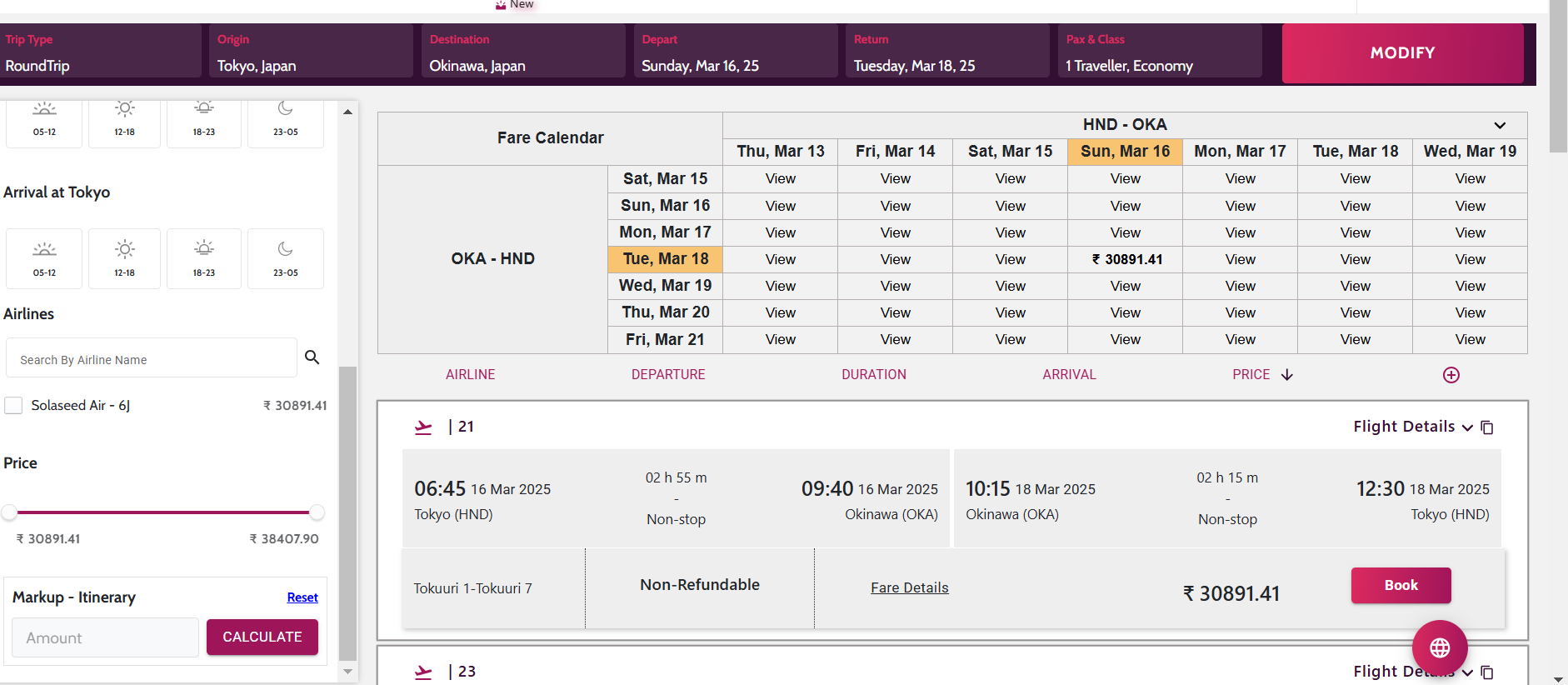Sort results by PRICE arrow
The height and width of the screenshot is (685, 1568).
(1286, 375)
